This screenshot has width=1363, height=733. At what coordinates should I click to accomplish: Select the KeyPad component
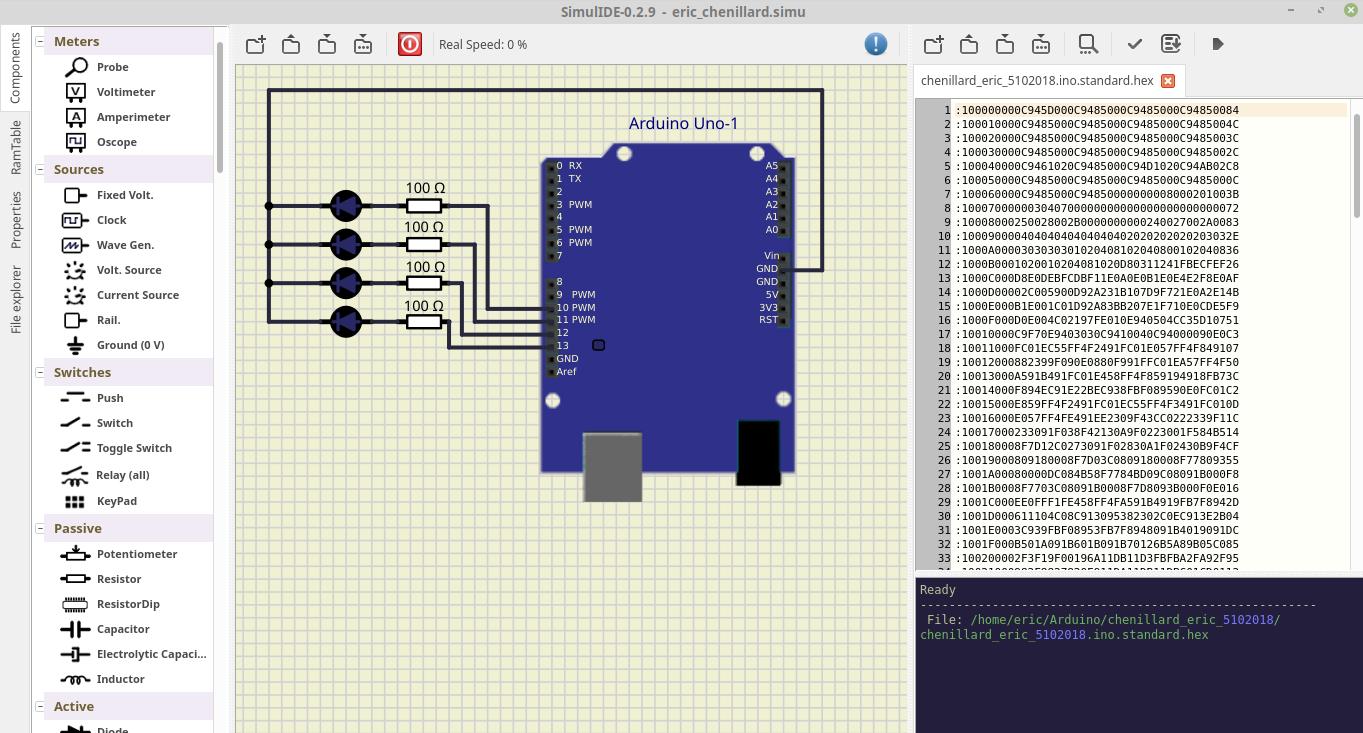[x=116, y=501]
